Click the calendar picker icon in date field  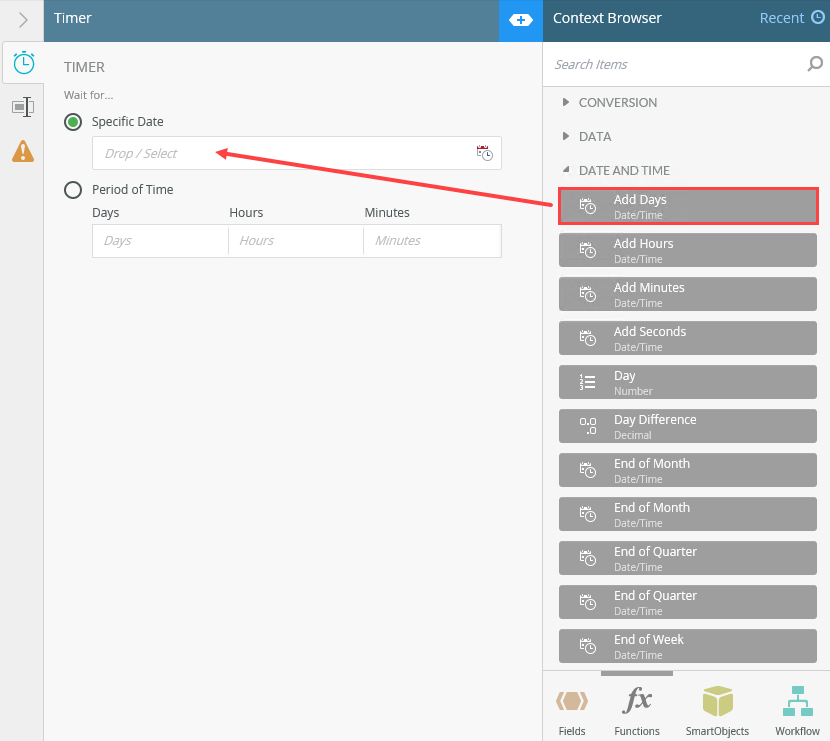click(484, 153)
